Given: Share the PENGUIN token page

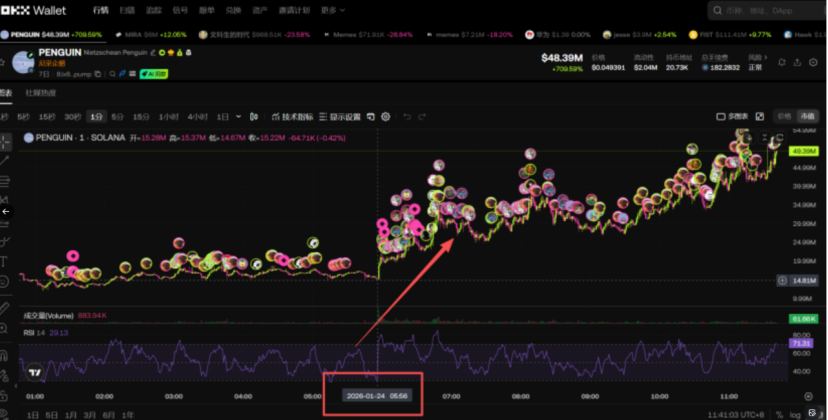Looking at the screenshot, I should click(x=797, y=63).
